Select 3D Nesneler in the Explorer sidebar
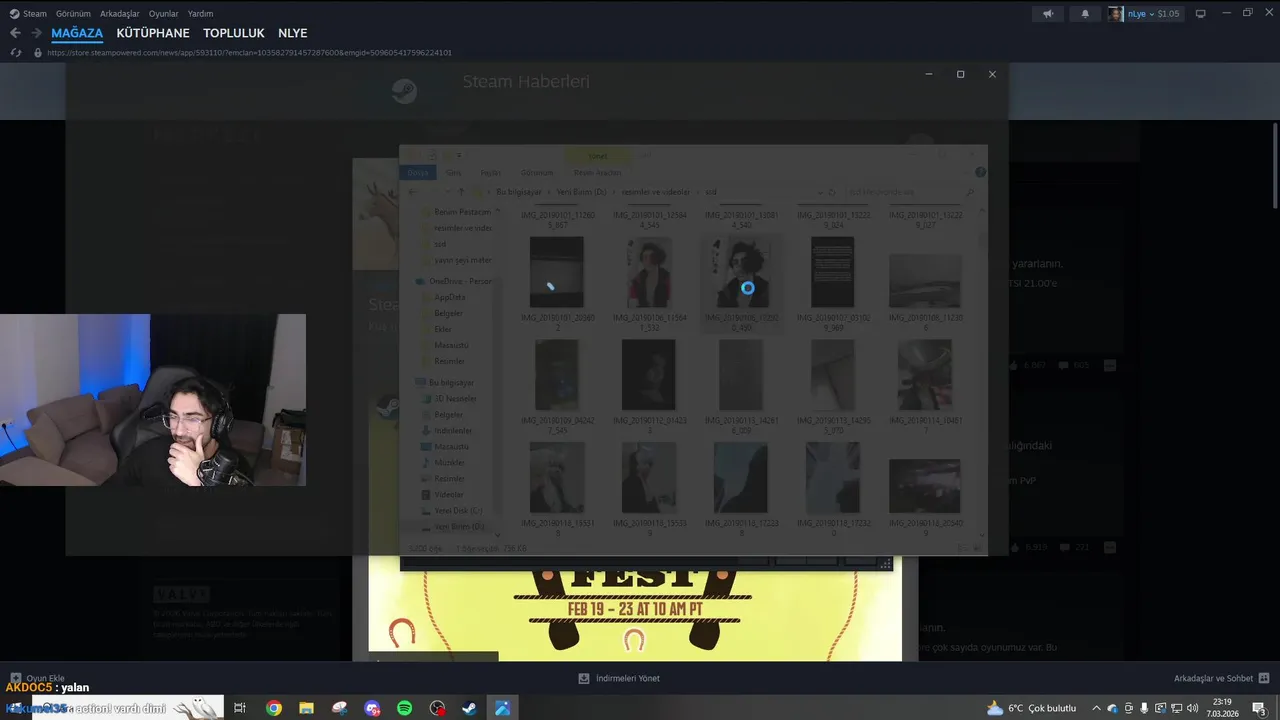Screen dimensions: 1280x720 [x=449, y=398]
